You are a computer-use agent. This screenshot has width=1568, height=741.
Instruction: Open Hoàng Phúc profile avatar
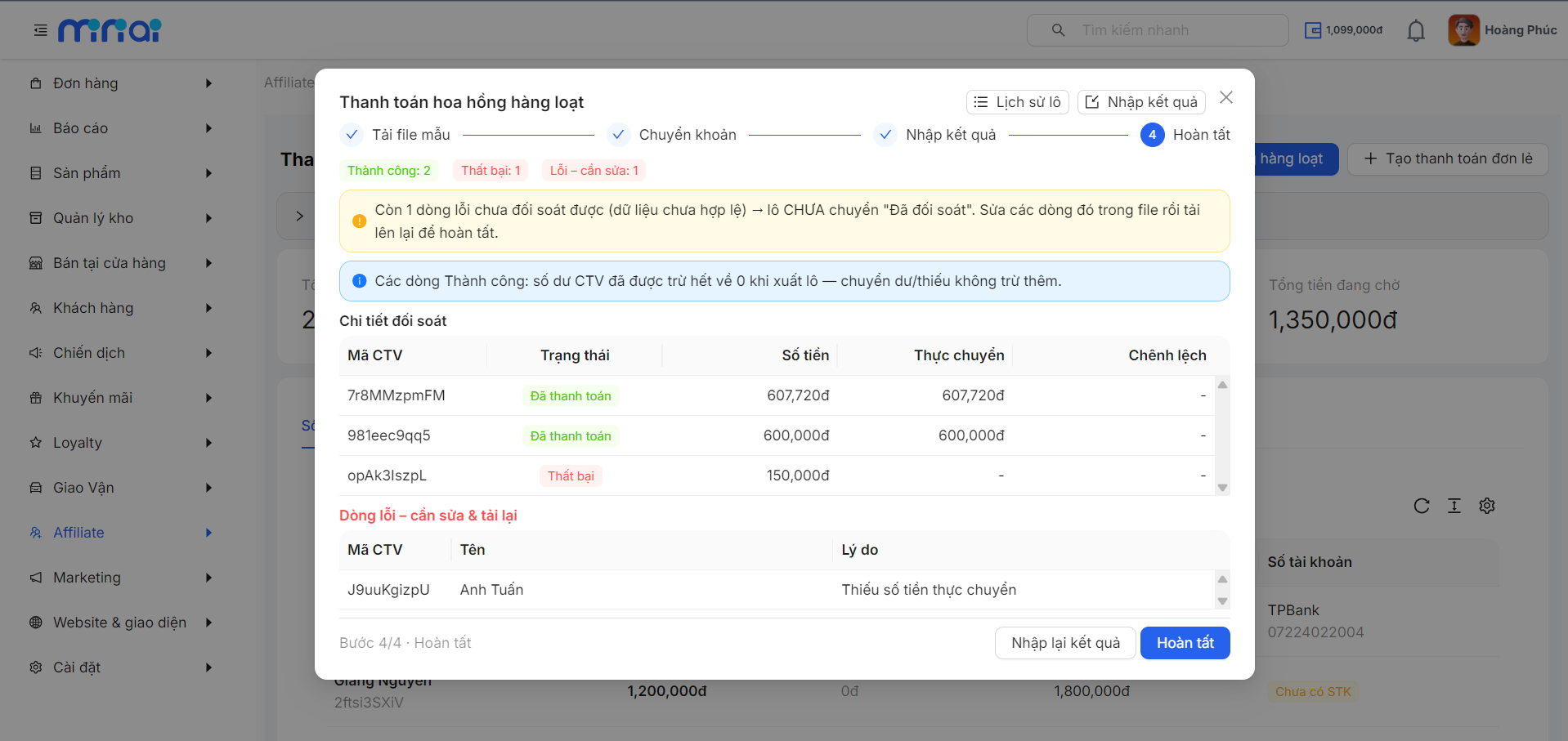tap(1463, 30)
